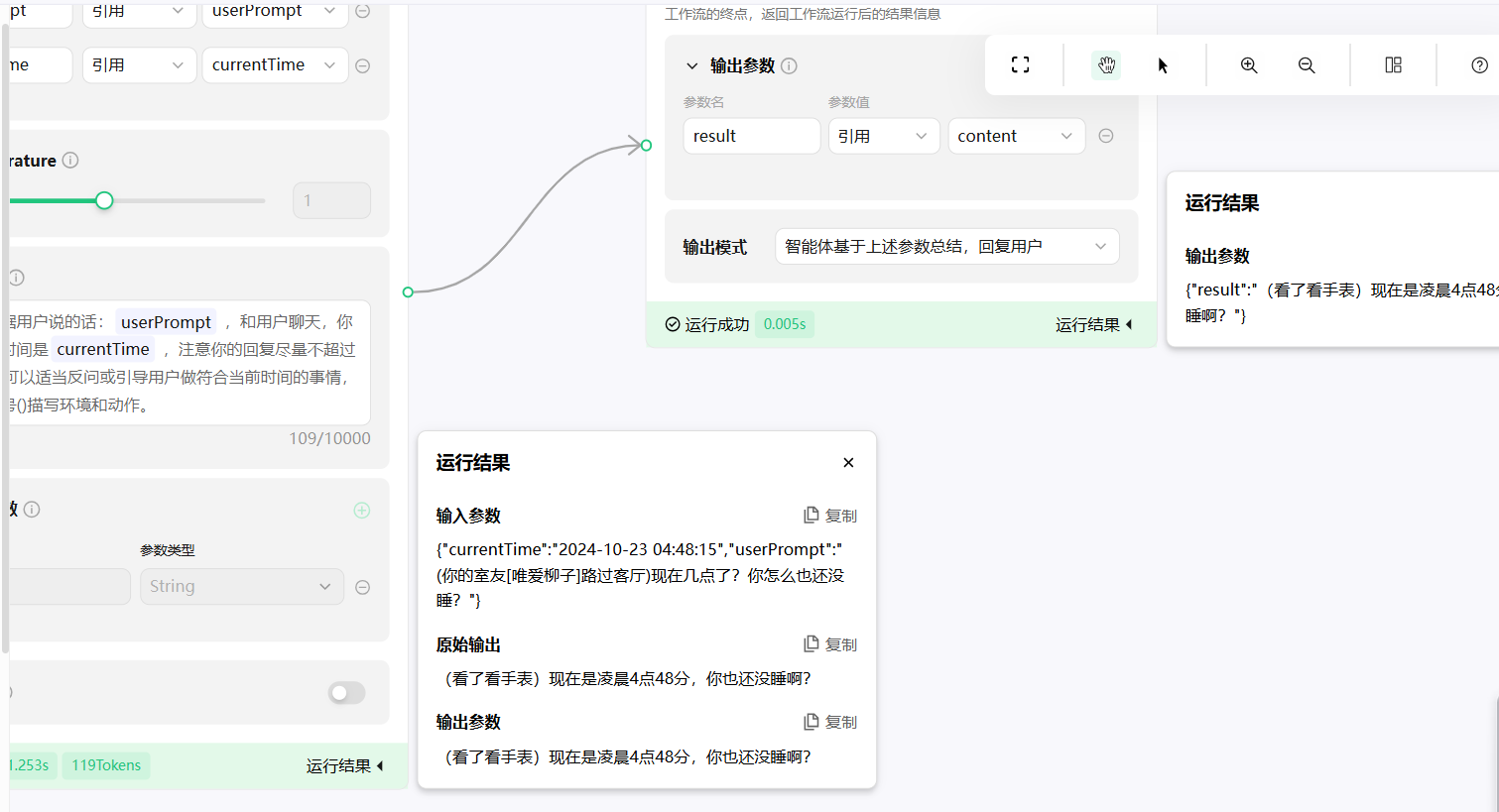Click the left panel vertical scrollbar
Viewport: 1499px width, 812px height.
(5, 337)
